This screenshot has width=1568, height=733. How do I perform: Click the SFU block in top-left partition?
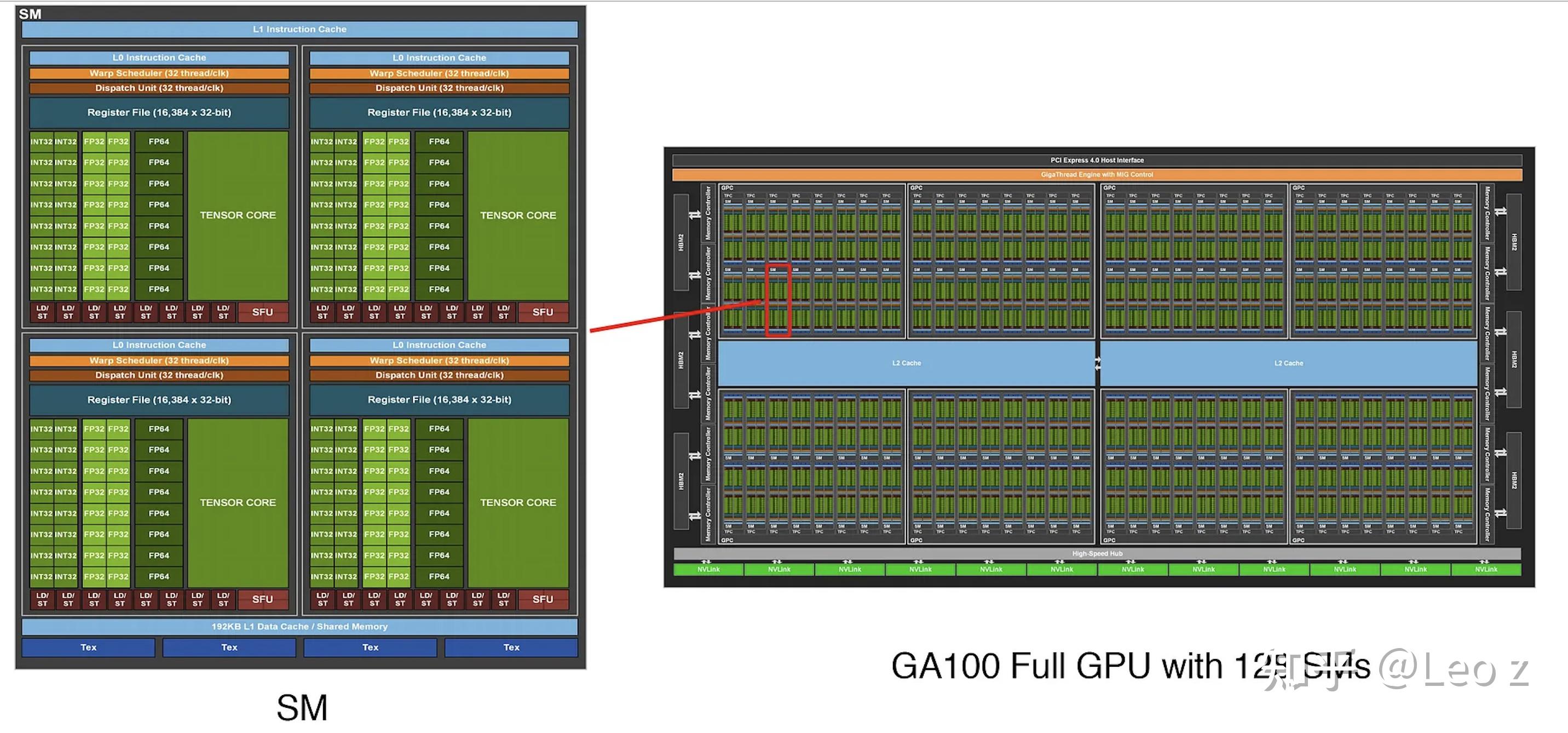pos(262,312)
